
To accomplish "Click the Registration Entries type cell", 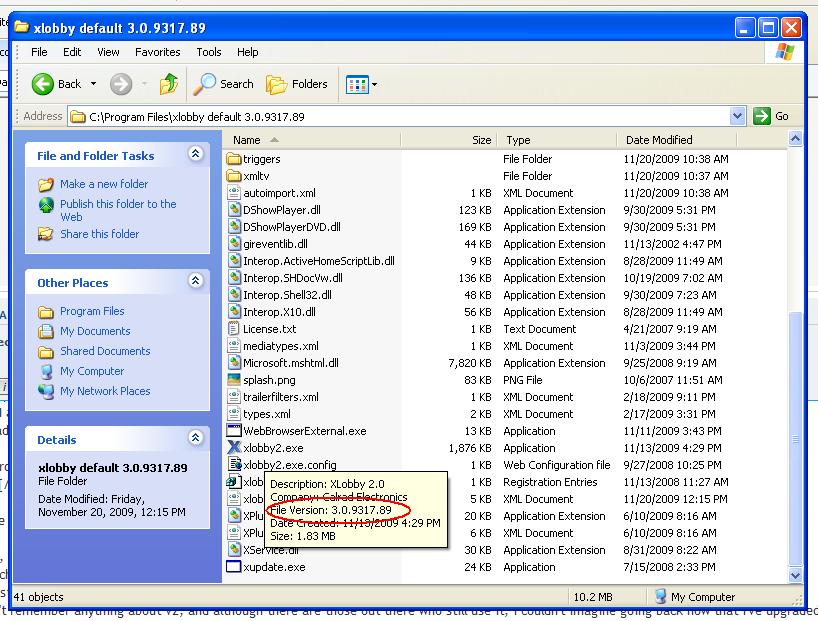I will point(550,482).
